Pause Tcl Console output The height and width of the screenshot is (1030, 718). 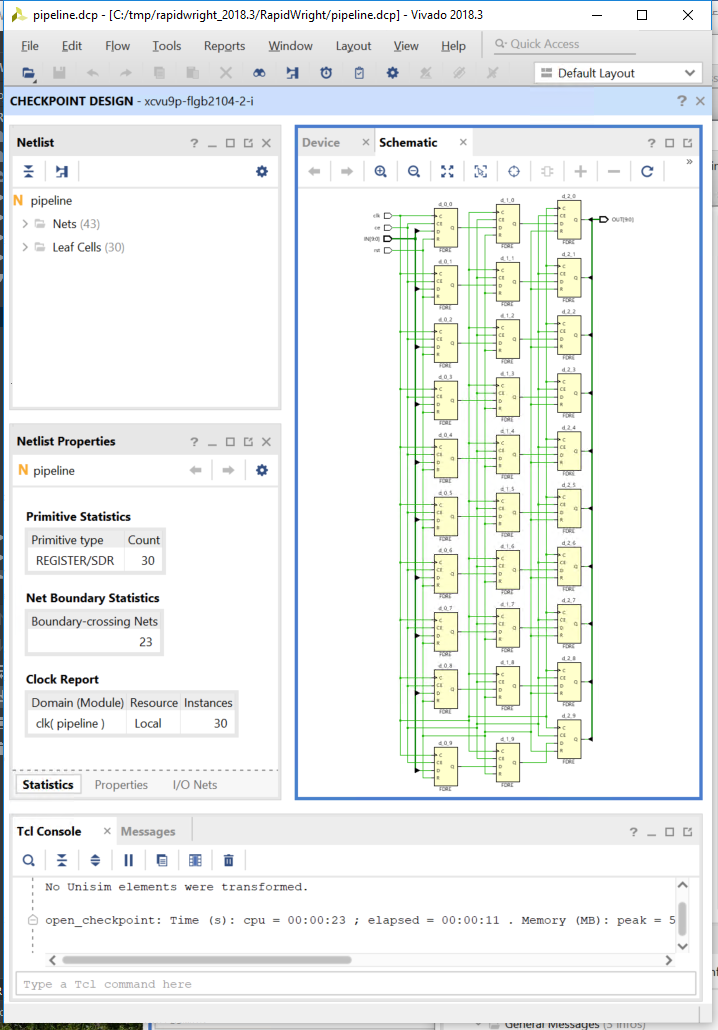coord(129,861)
